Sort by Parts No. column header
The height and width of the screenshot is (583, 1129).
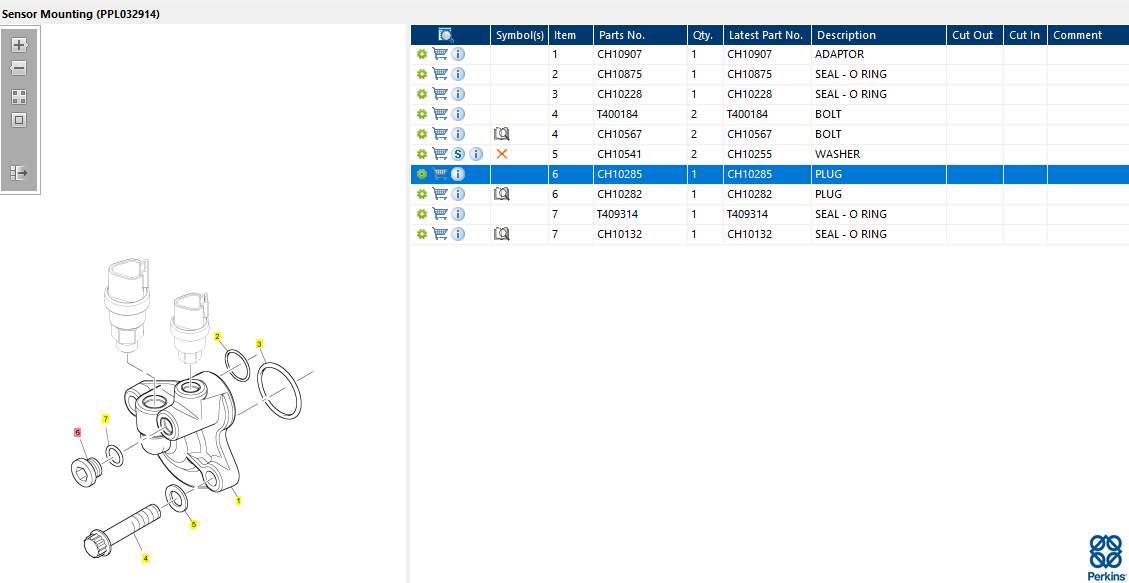tap(640, 35)
